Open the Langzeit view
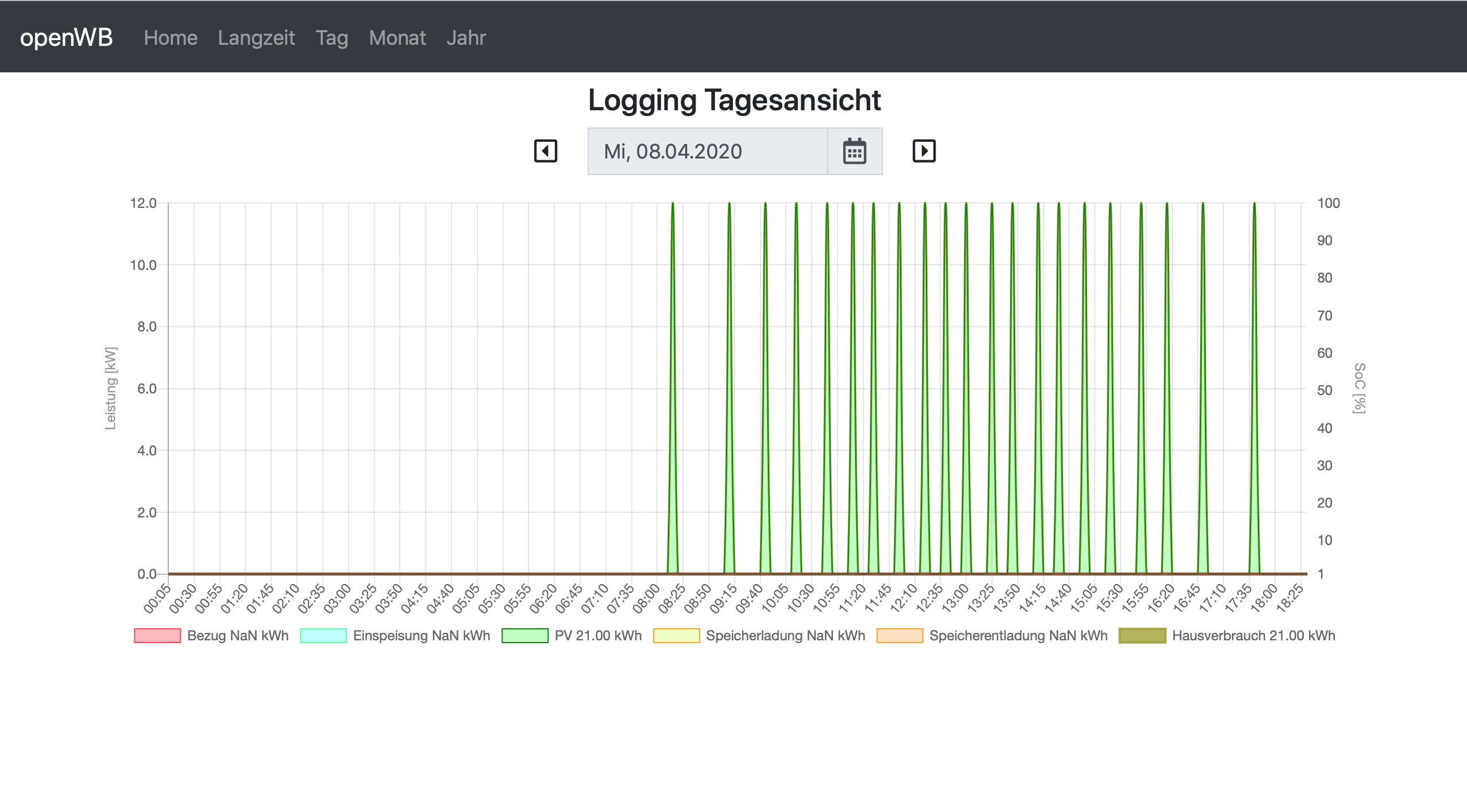1467x812 pixels. pos(256,38)
